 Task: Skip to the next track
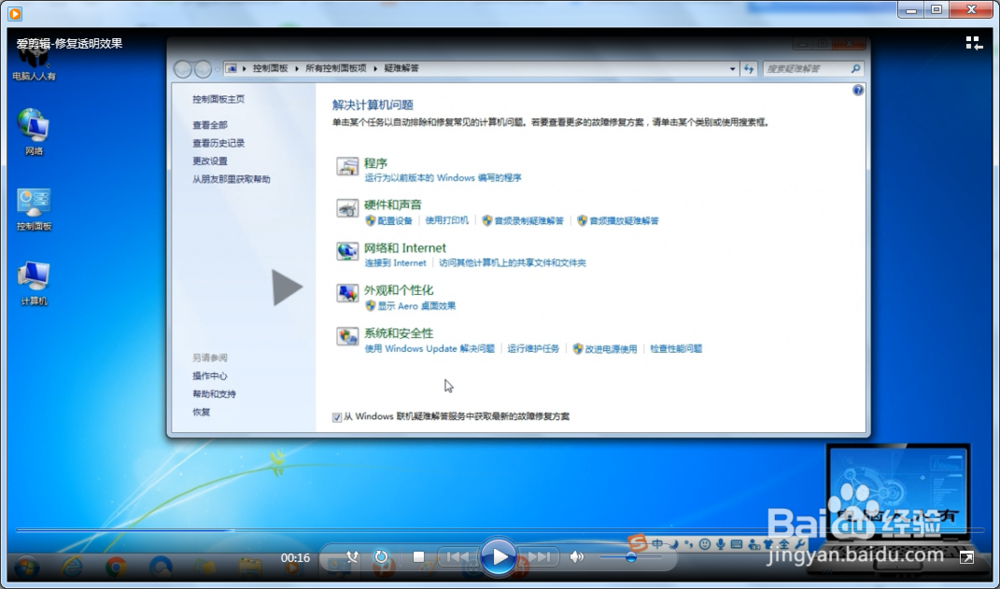click(539, 557)
